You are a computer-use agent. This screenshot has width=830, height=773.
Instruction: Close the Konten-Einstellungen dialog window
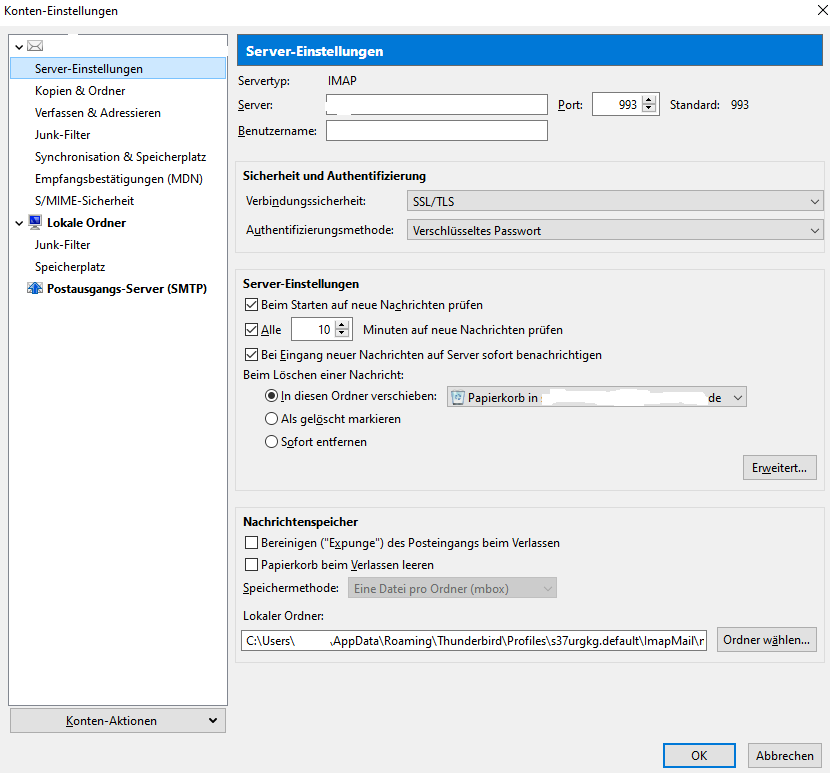(808, 11)
